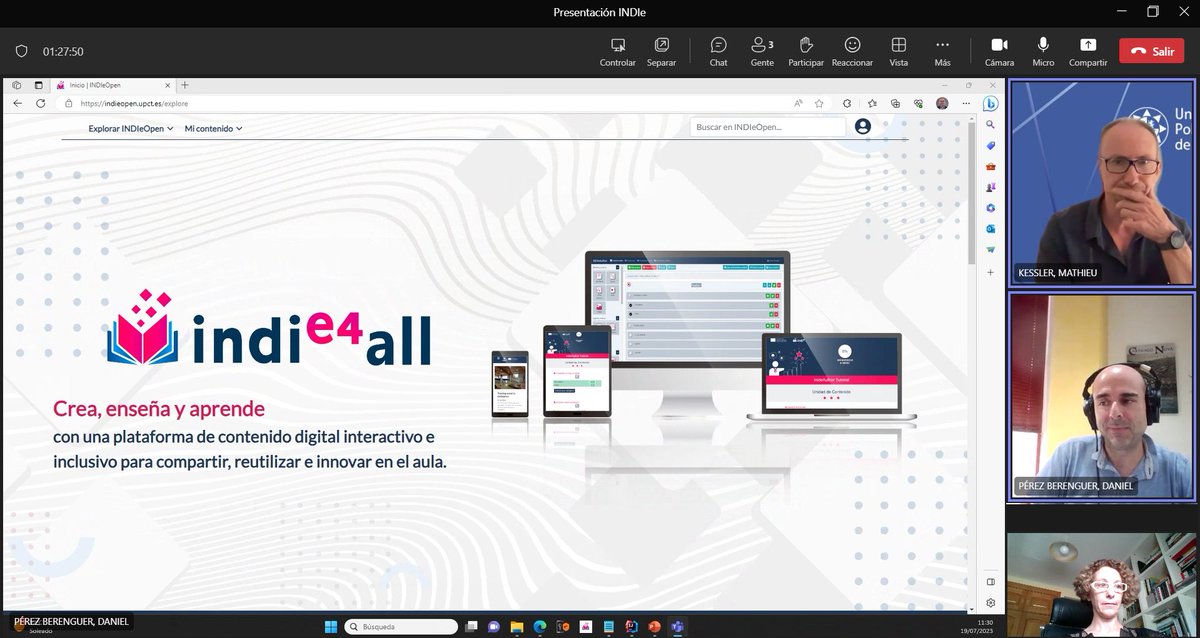
Task: Start sharing with the Compartir button
Action: (x=1088, y=51)
